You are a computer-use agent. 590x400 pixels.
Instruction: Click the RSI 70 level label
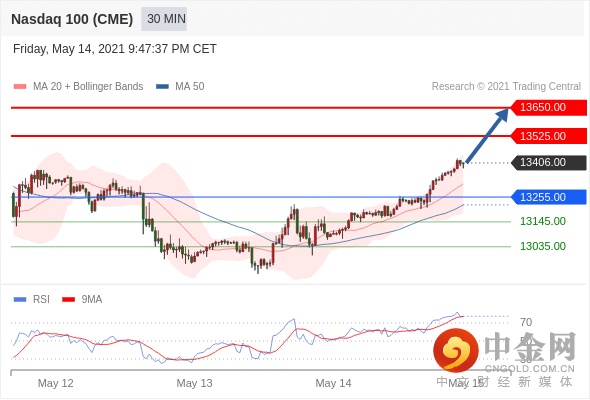tap(526, 322)
